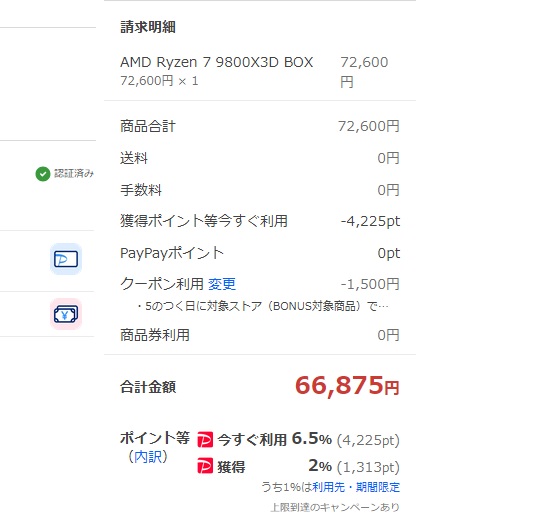
Task: Click the 商品合計 72,600円 amount
Action: pyautogui.click(x=369, y=126)
